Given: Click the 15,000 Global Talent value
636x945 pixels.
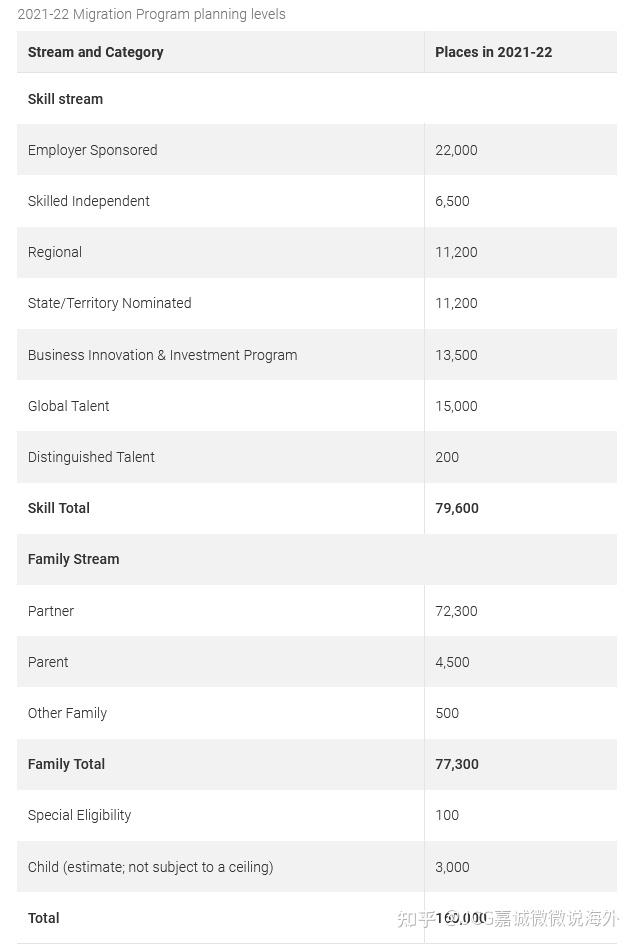Looking at the screenshot, I should [456, 406].
